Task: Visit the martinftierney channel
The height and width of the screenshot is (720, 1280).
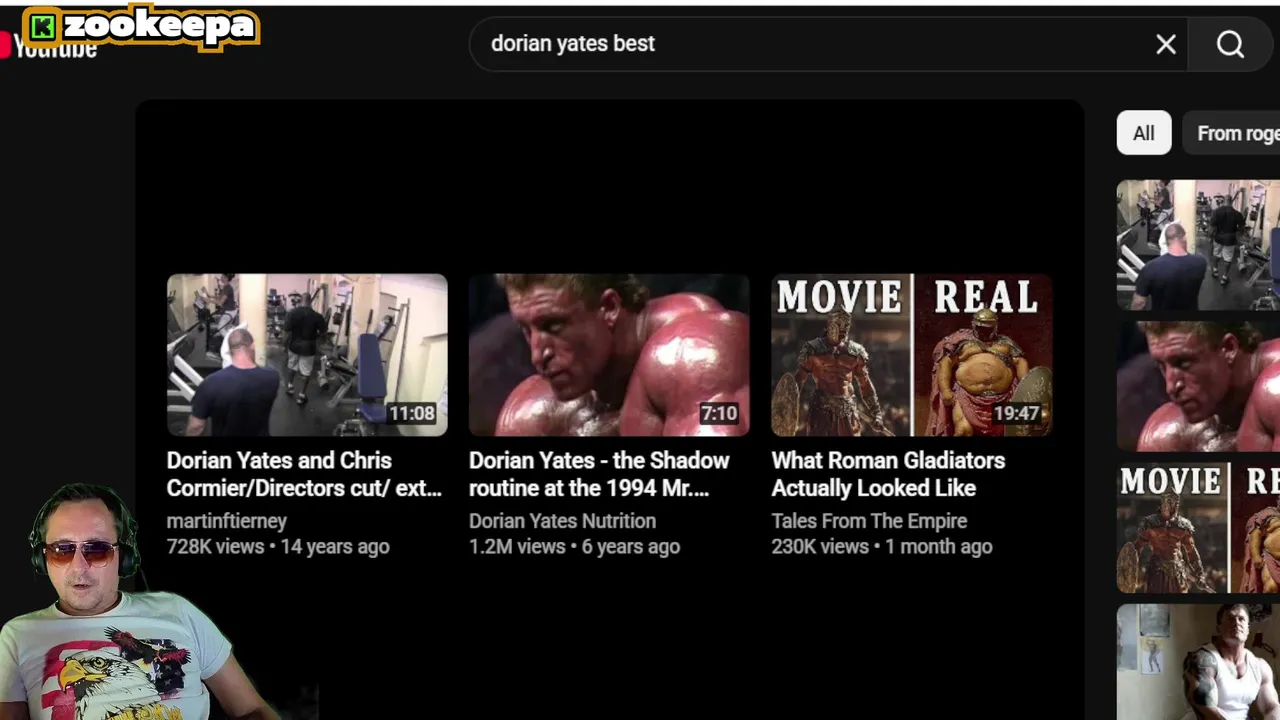Action: [227, 521]
